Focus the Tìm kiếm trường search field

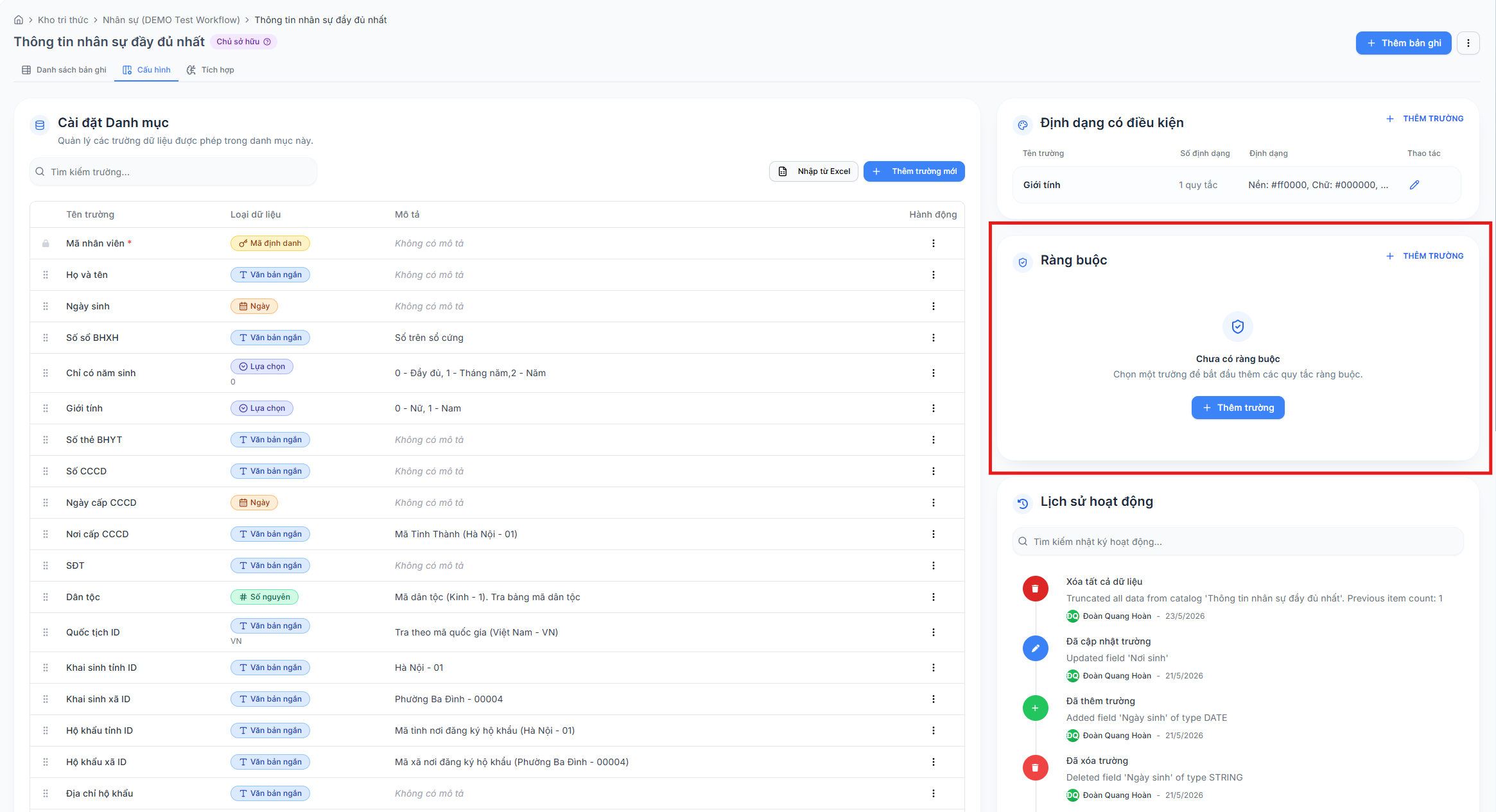coord(173,172)
